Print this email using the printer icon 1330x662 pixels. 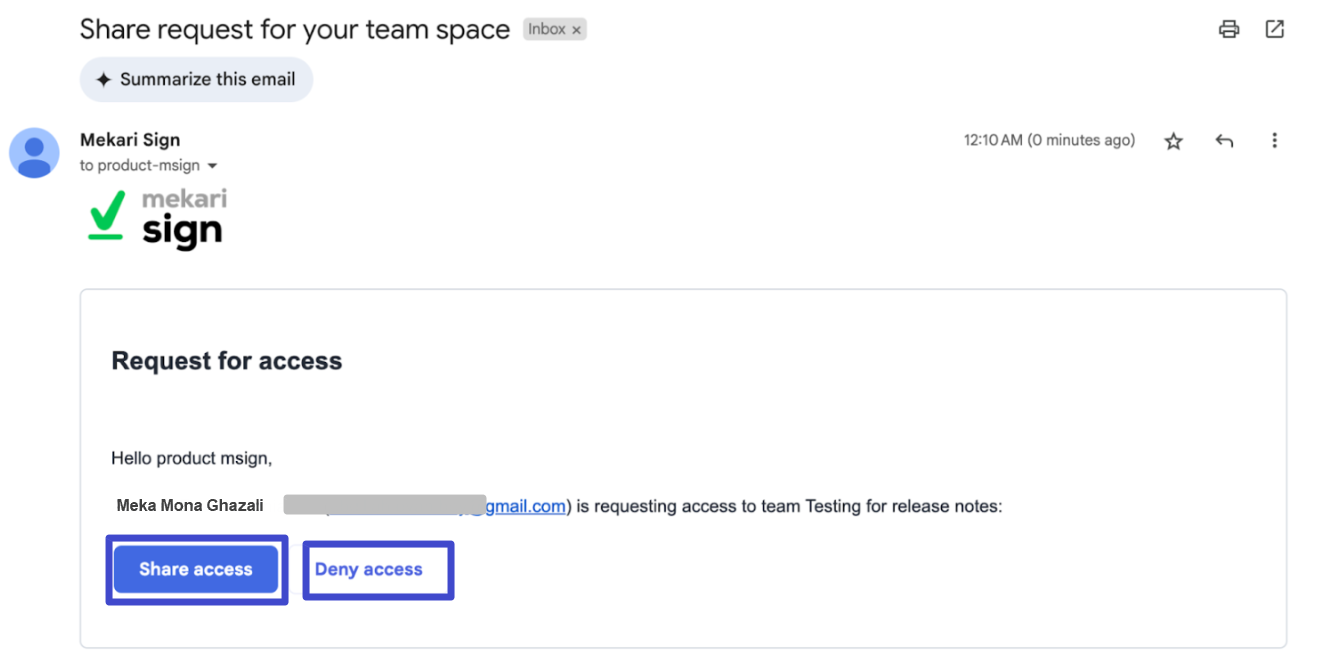click(1229, 29)
